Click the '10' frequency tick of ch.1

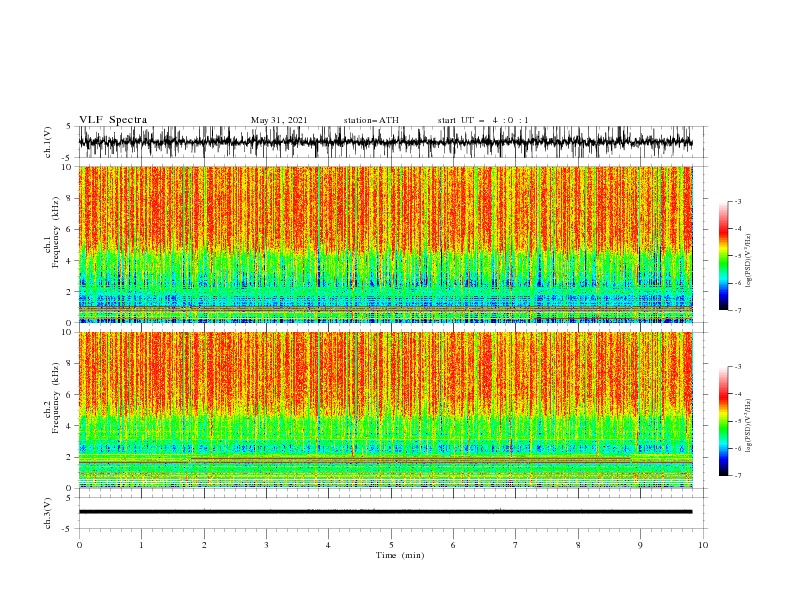tap(69, 167)
